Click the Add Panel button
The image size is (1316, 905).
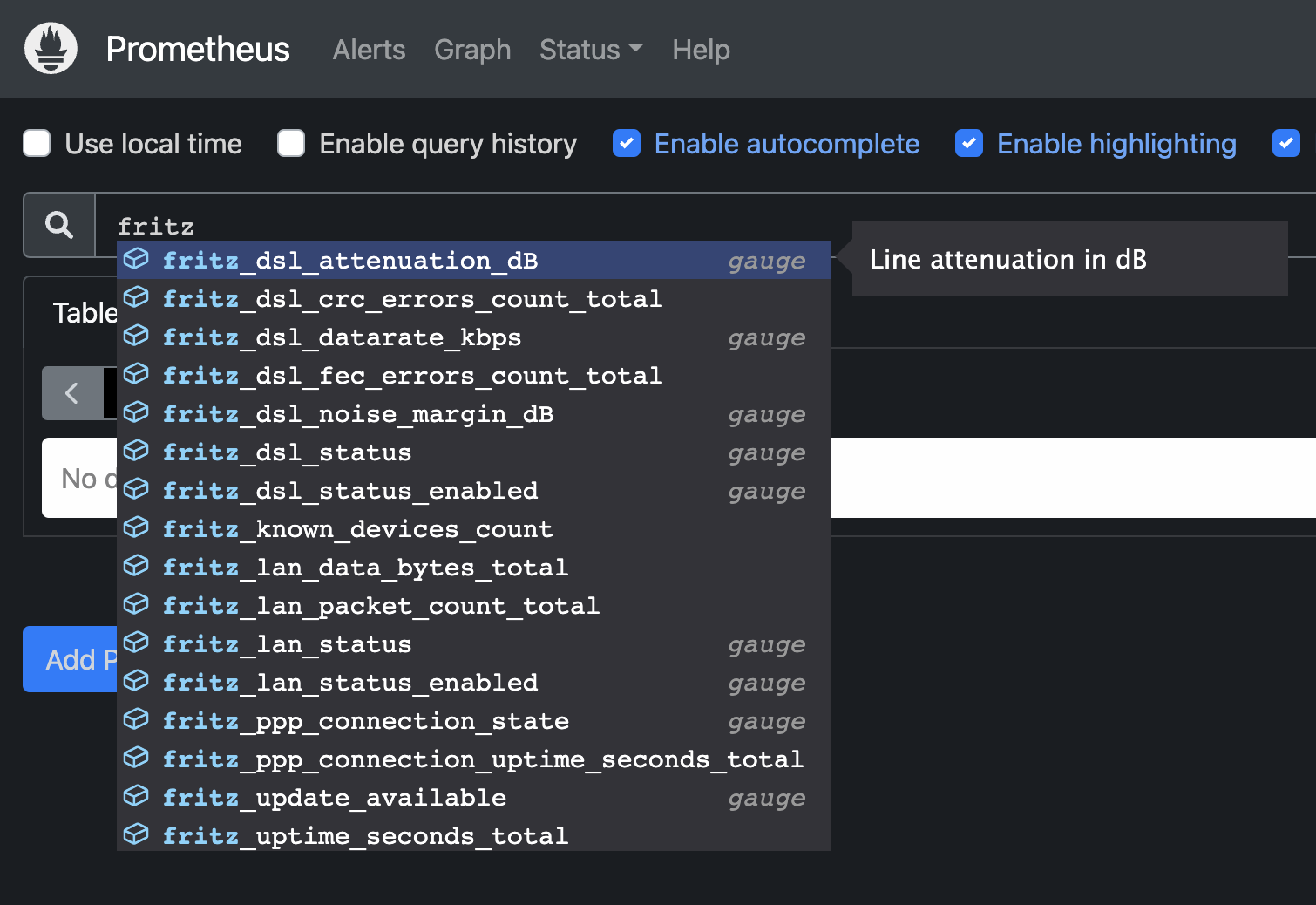click(70, 659)
